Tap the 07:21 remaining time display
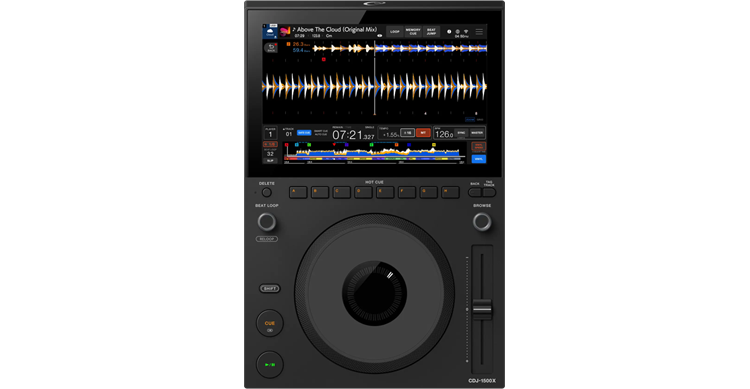 353,135
